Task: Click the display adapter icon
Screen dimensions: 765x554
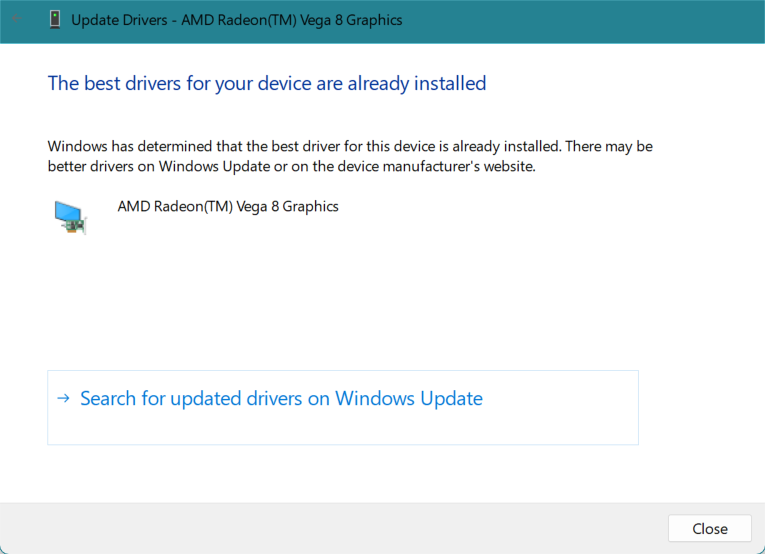Action: pyautogui.click(x=70, y=218)
